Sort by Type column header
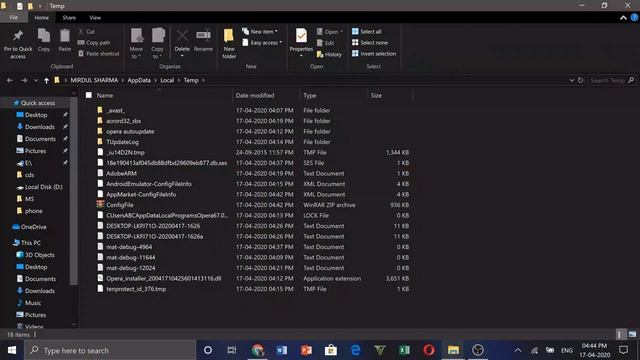The height and width of the screenshot is (360, 640). click(309, 96)
